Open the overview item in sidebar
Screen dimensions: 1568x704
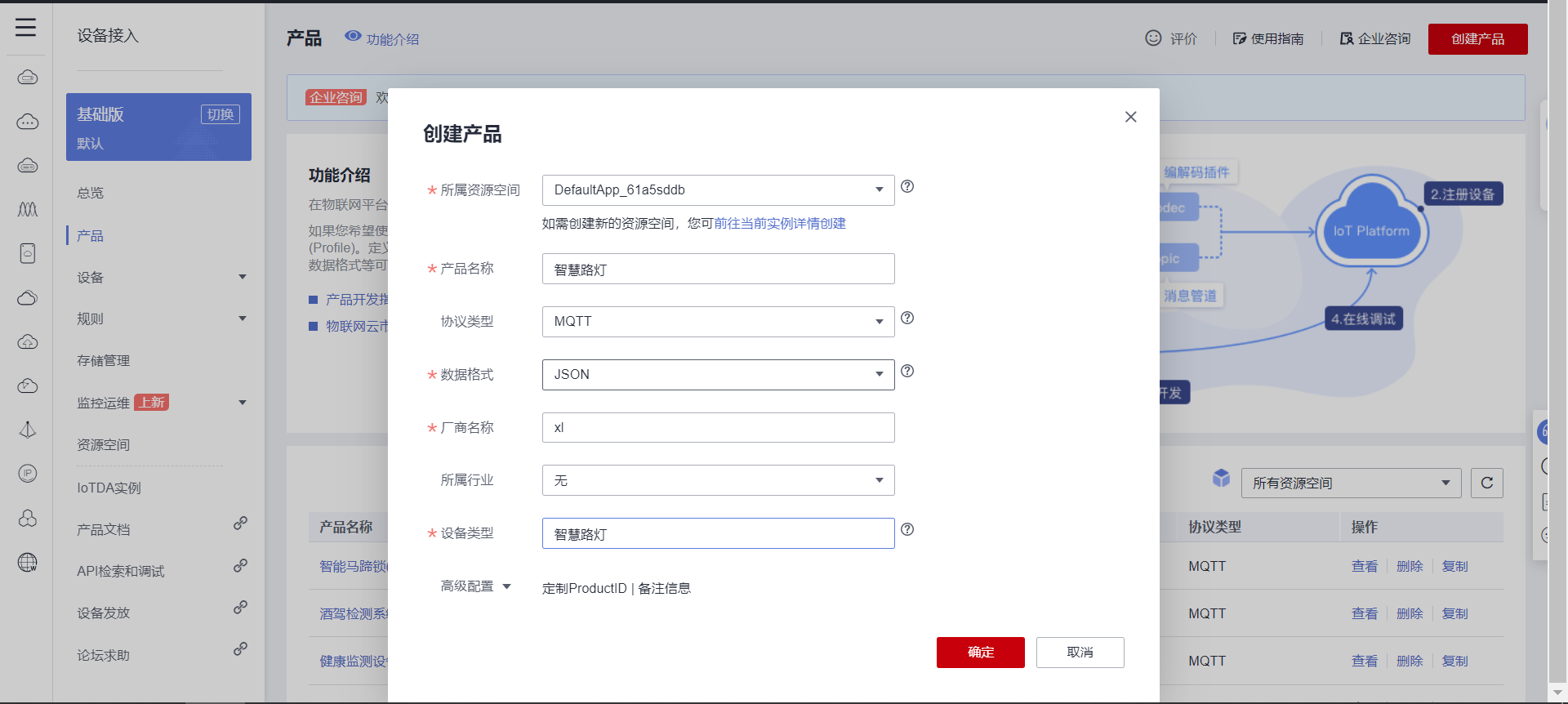[x=91, y=194]
